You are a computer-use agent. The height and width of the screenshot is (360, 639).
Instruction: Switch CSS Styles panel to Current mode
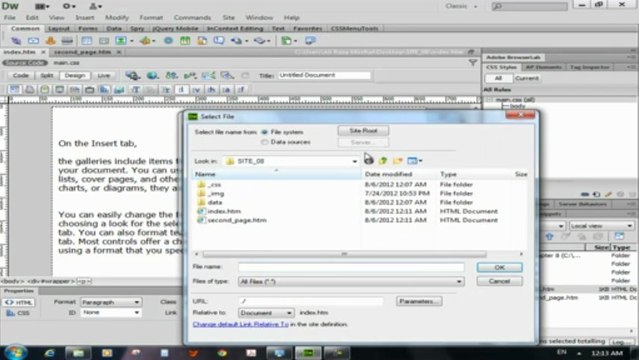click(x=527, y=78)
